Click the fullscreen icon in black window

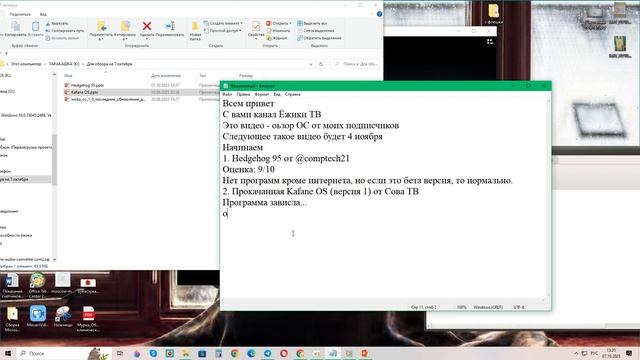(x=490, y=42)
